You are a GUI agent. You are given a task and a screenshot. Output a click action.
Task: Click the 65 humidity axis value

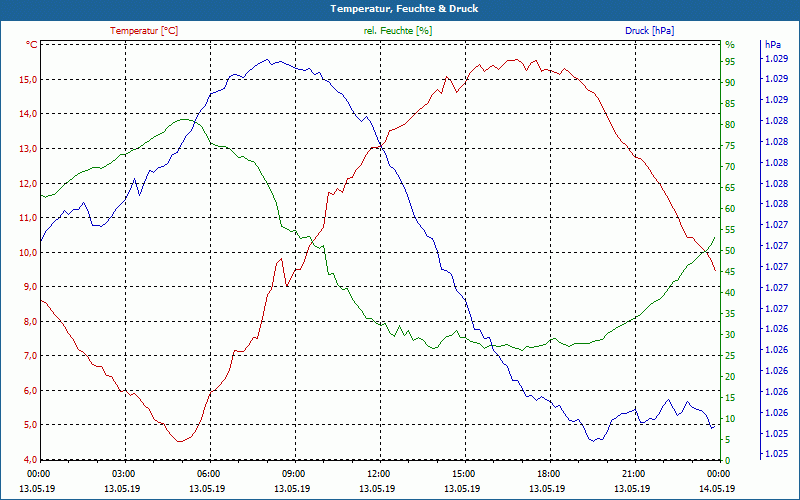point(730,188)
